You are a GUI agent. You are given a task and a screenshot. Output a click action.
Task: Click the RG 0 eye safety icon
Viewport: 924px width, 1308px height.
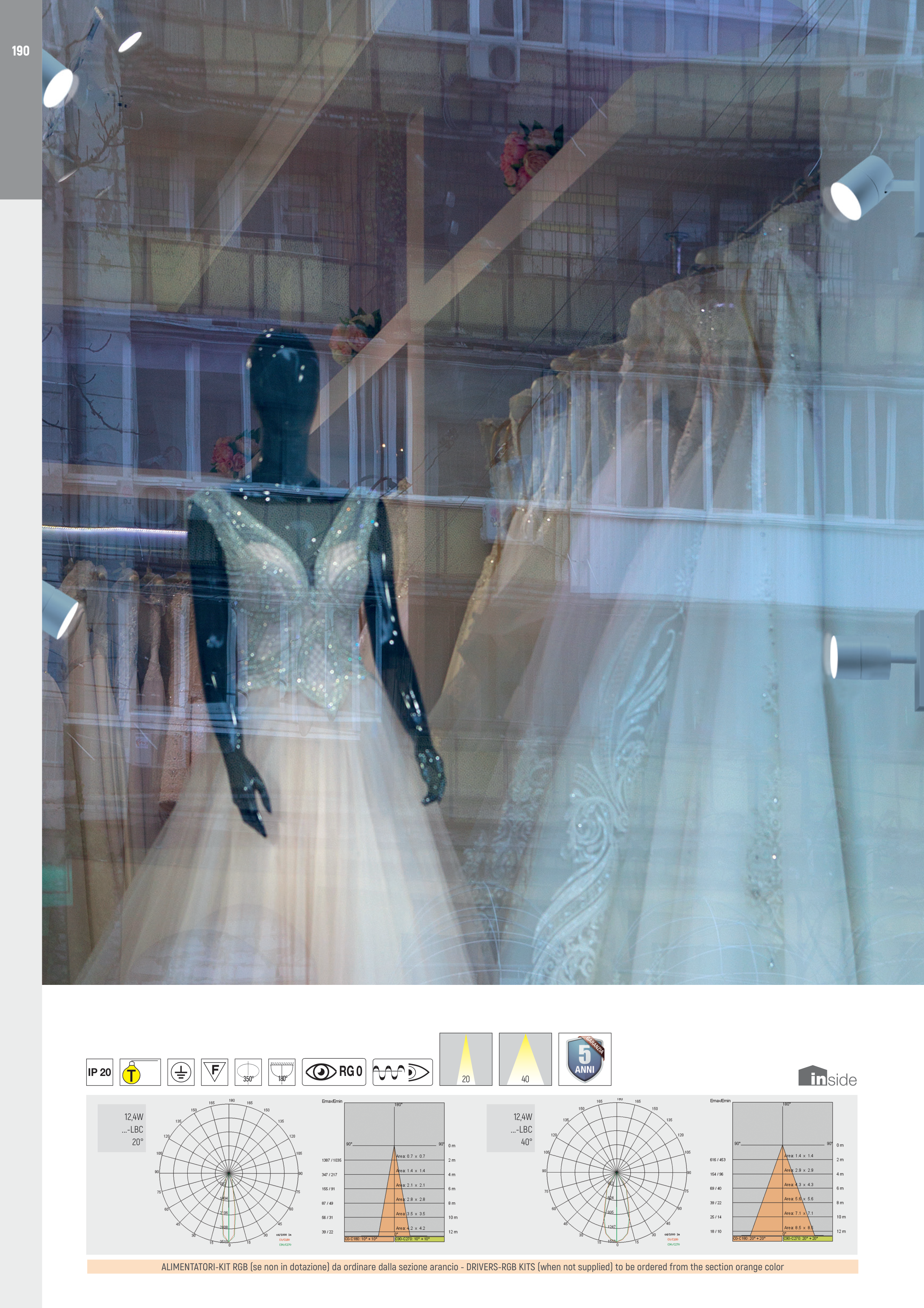tap(334, 1071)
